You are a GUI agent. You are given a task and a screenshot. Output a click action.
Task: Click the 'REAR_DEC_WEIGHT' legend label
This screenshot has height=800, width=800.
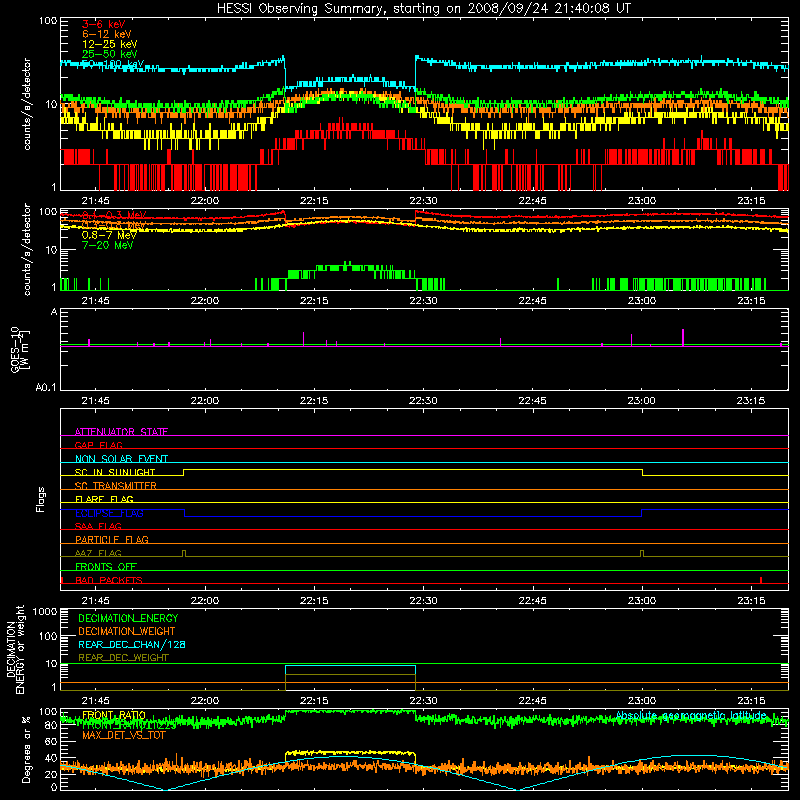coord(123,658)
